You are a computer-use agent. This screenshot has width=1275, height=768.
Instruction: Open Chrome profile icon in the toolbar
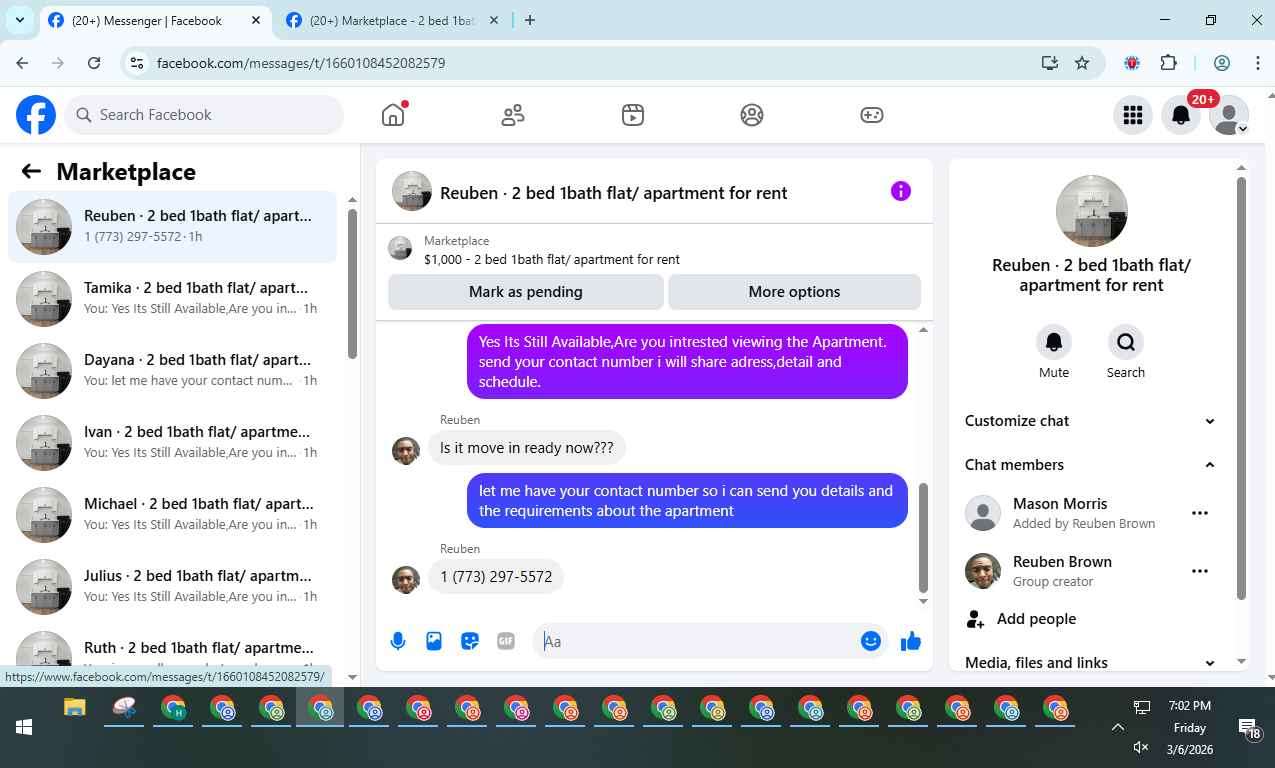coord(1222,63)
